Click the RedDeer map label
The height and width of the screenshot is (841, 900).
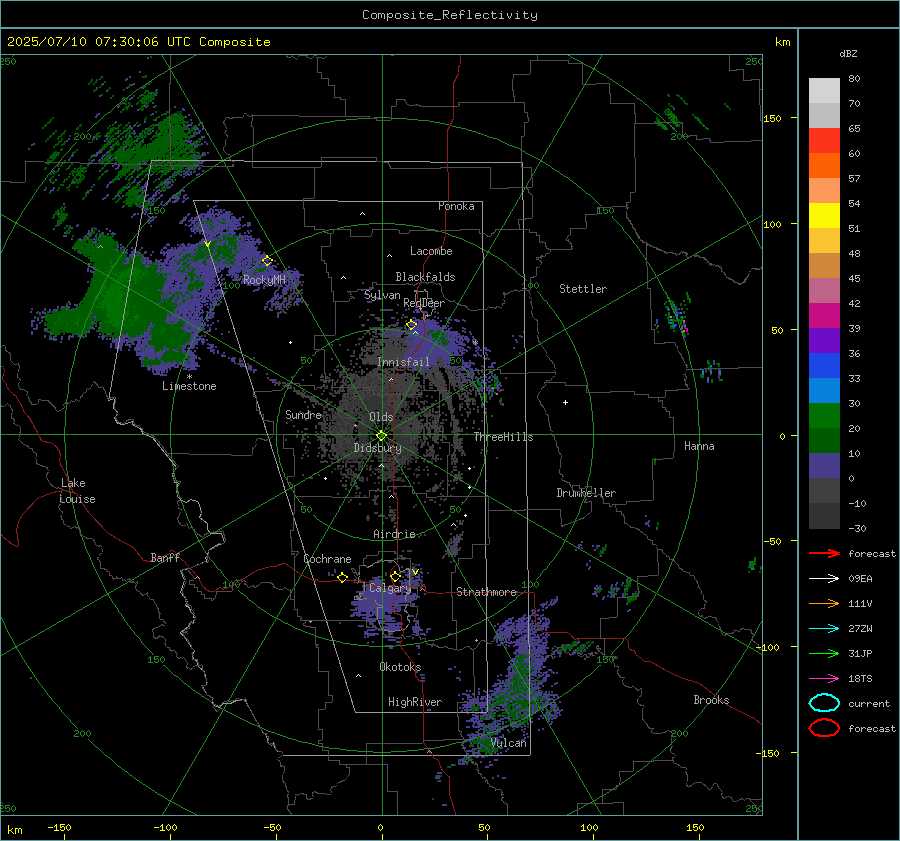pyautogui.click(x=424, y=303)
